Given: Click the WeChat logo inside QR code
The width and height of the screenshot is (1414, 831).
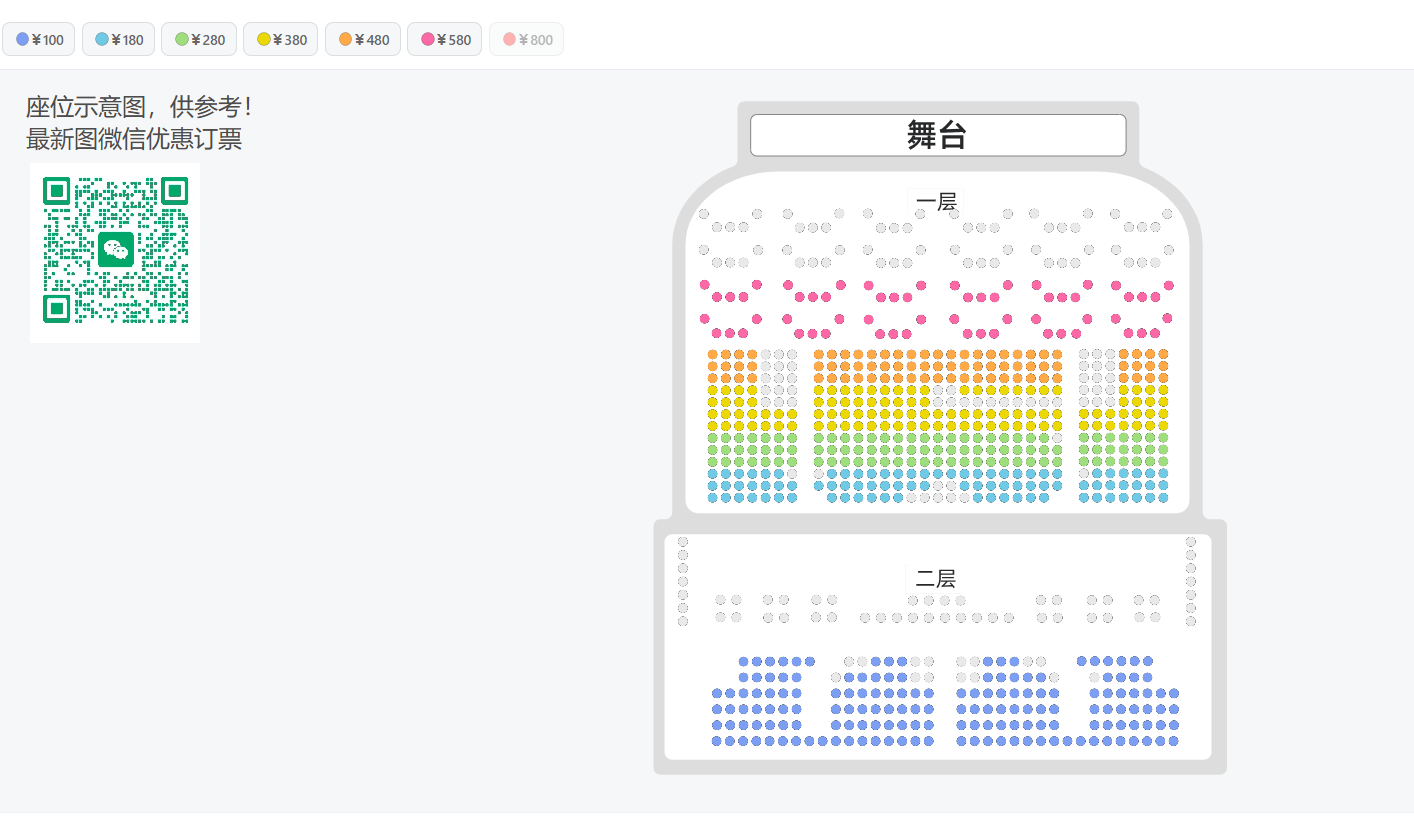Looking at the screenshot, I should [116, 249].
